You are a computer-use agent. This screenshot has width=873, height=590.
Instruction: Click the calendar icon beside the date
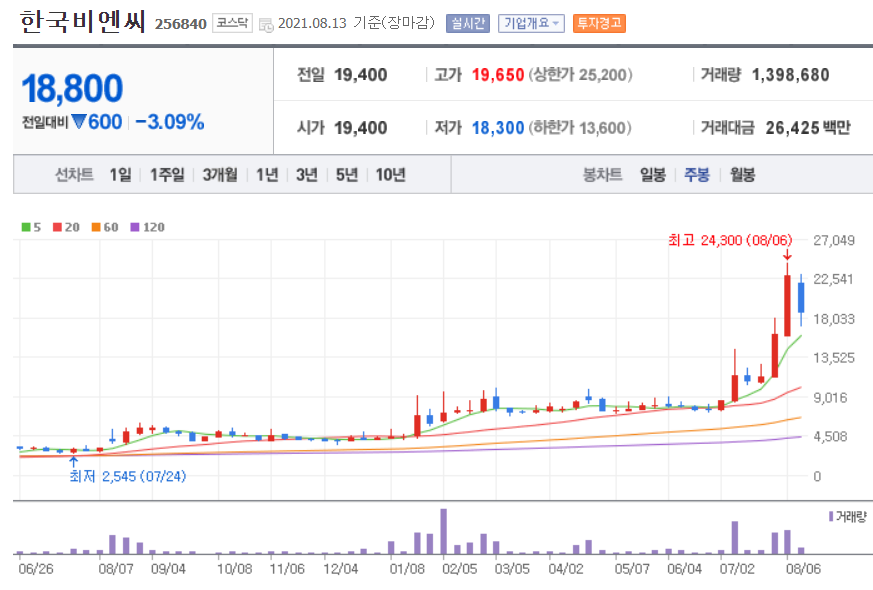266,24
